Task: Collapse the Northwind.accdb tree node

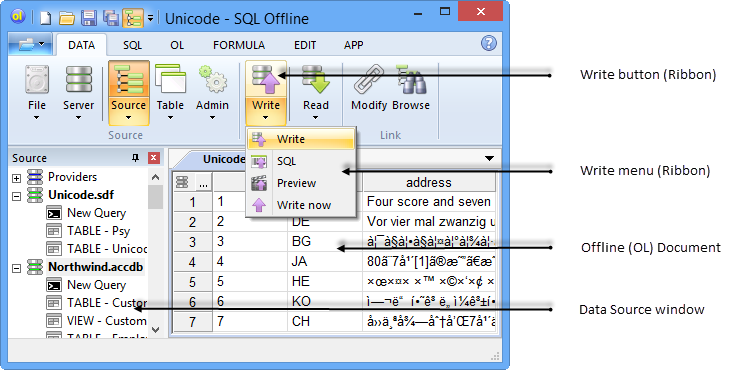Action: tap(16, 268)
